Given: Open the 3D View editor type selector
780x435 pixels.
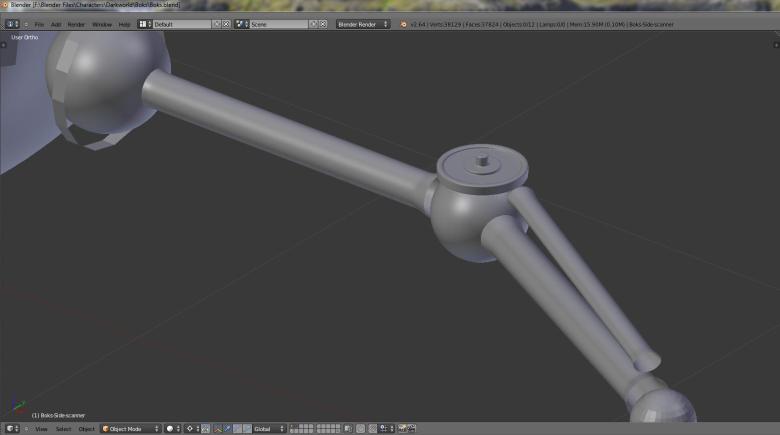Looking at the screenshot, I should coord(13,429).
